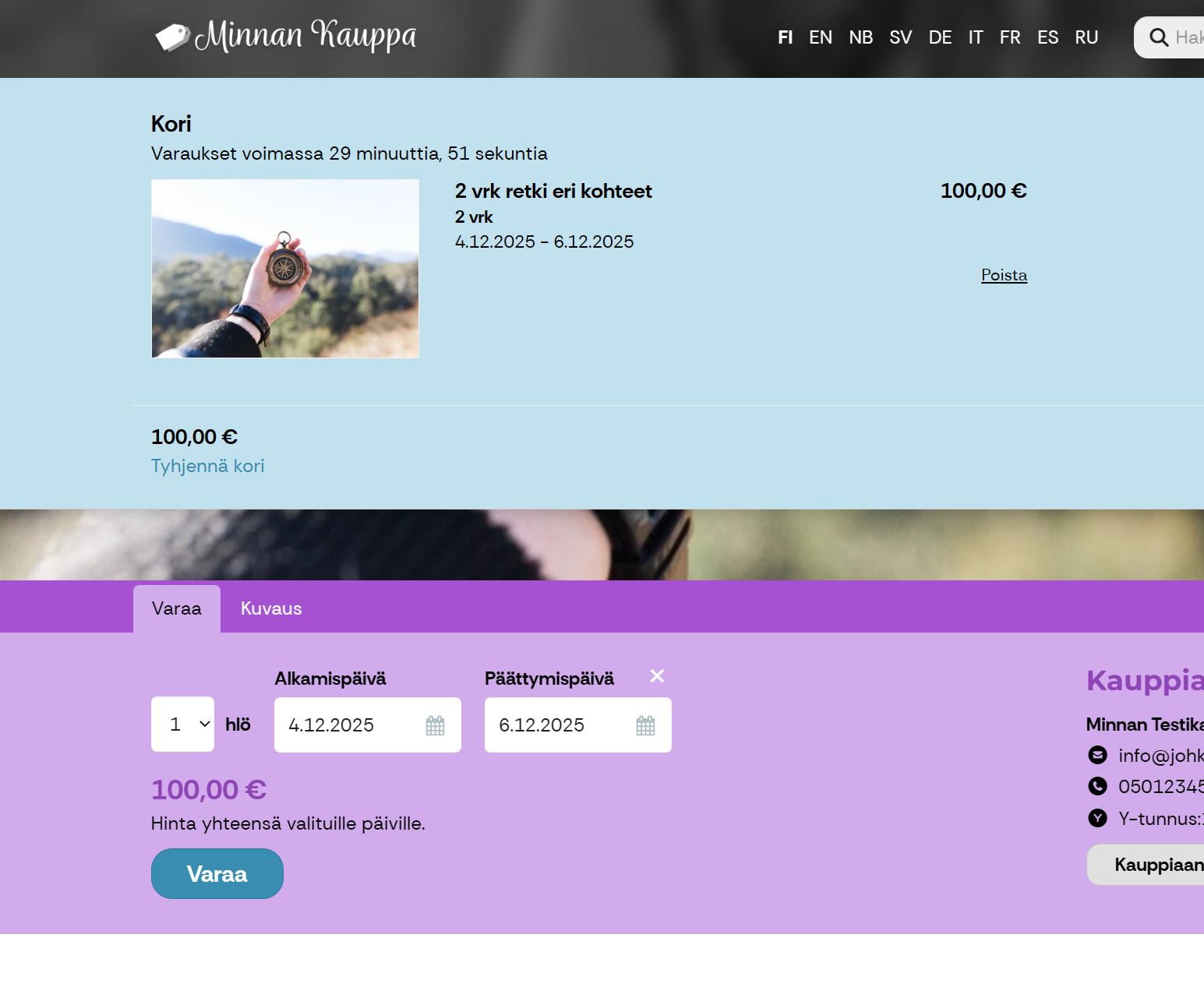
Task: Empty the cart with Tyhjennä kori
Action: pos(208,466)
